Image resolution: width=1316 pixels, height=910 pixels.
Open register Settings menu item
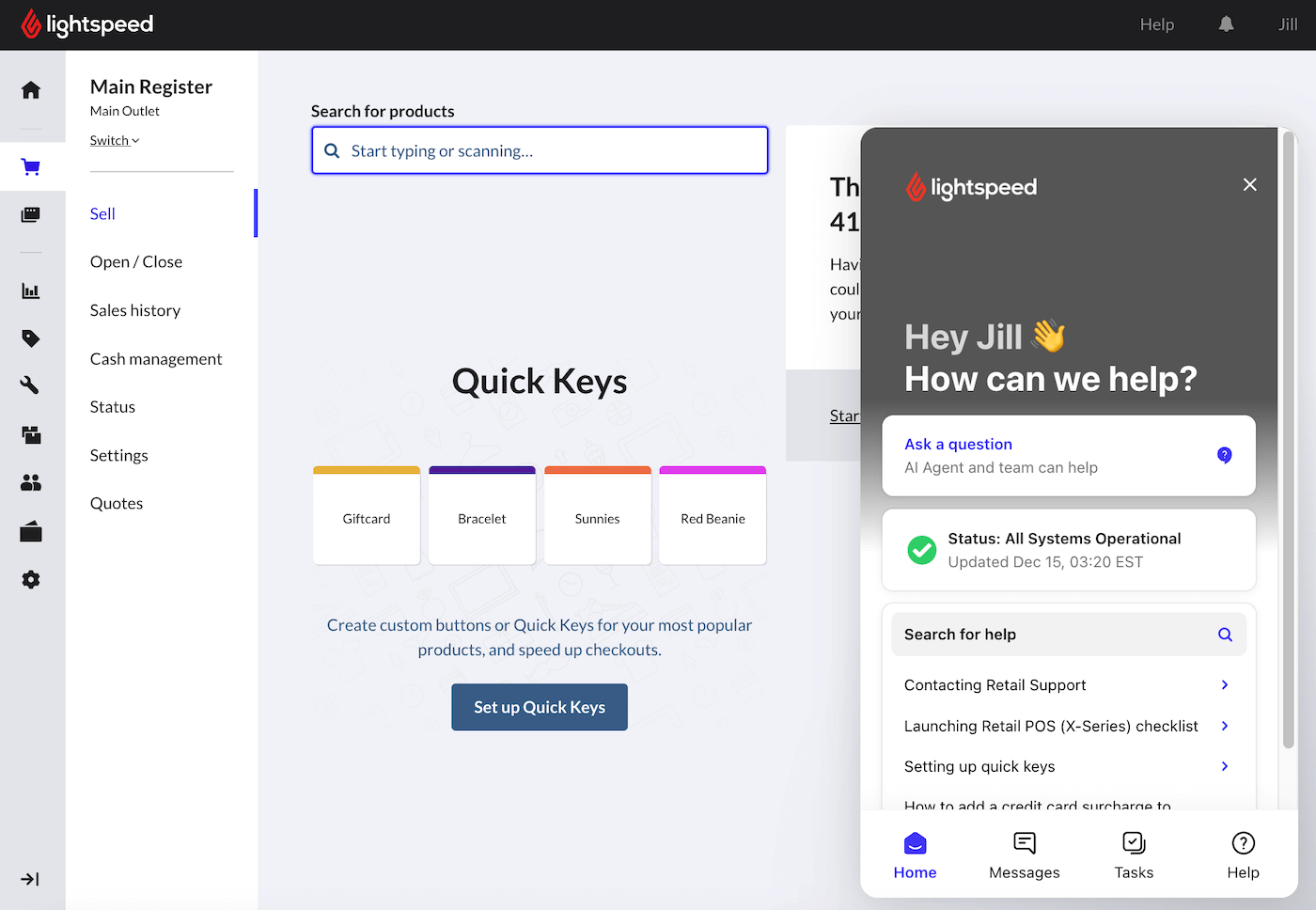(119, 456)
